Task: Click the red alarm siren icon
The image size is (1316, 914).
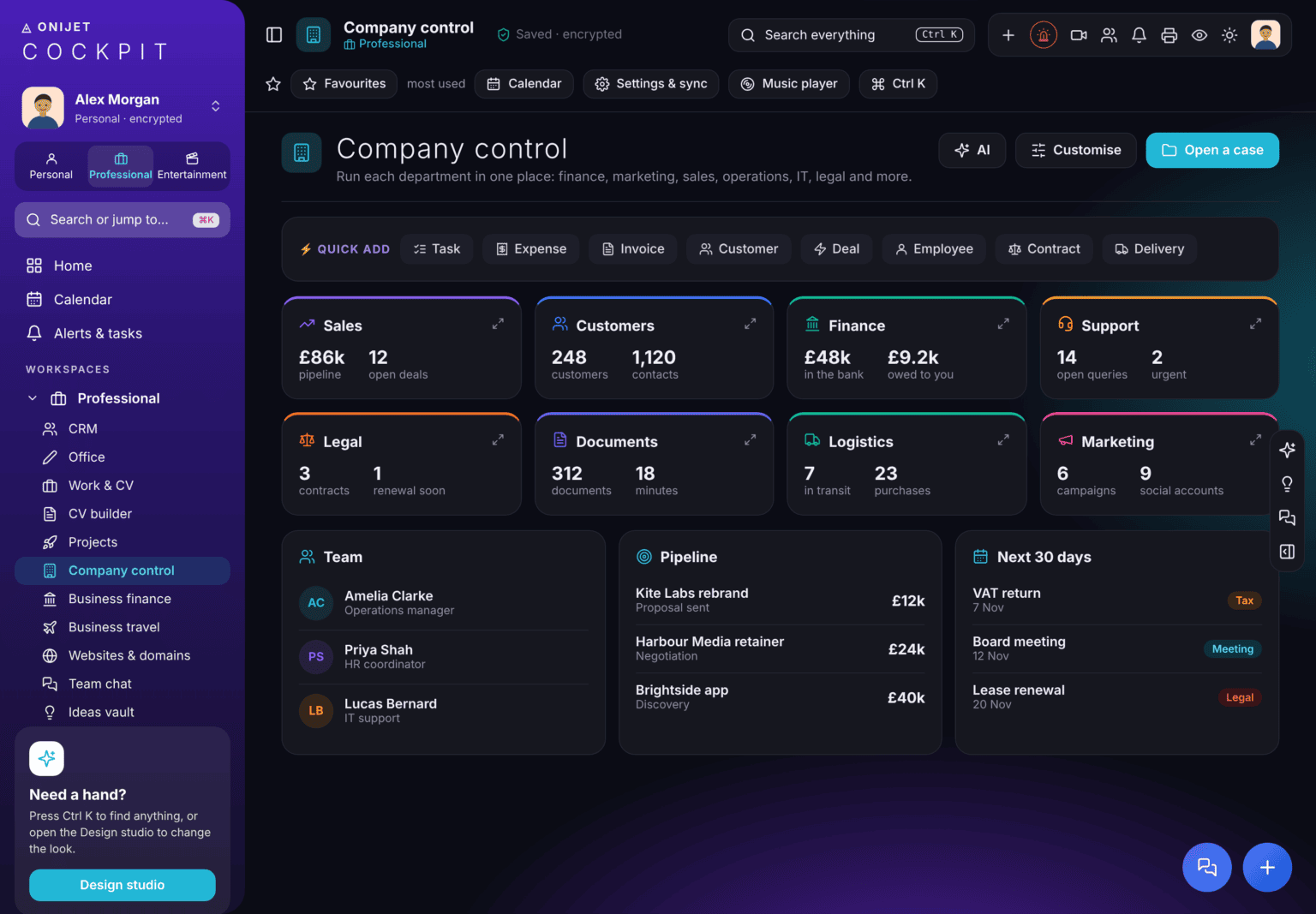Action: point(1043,35)
